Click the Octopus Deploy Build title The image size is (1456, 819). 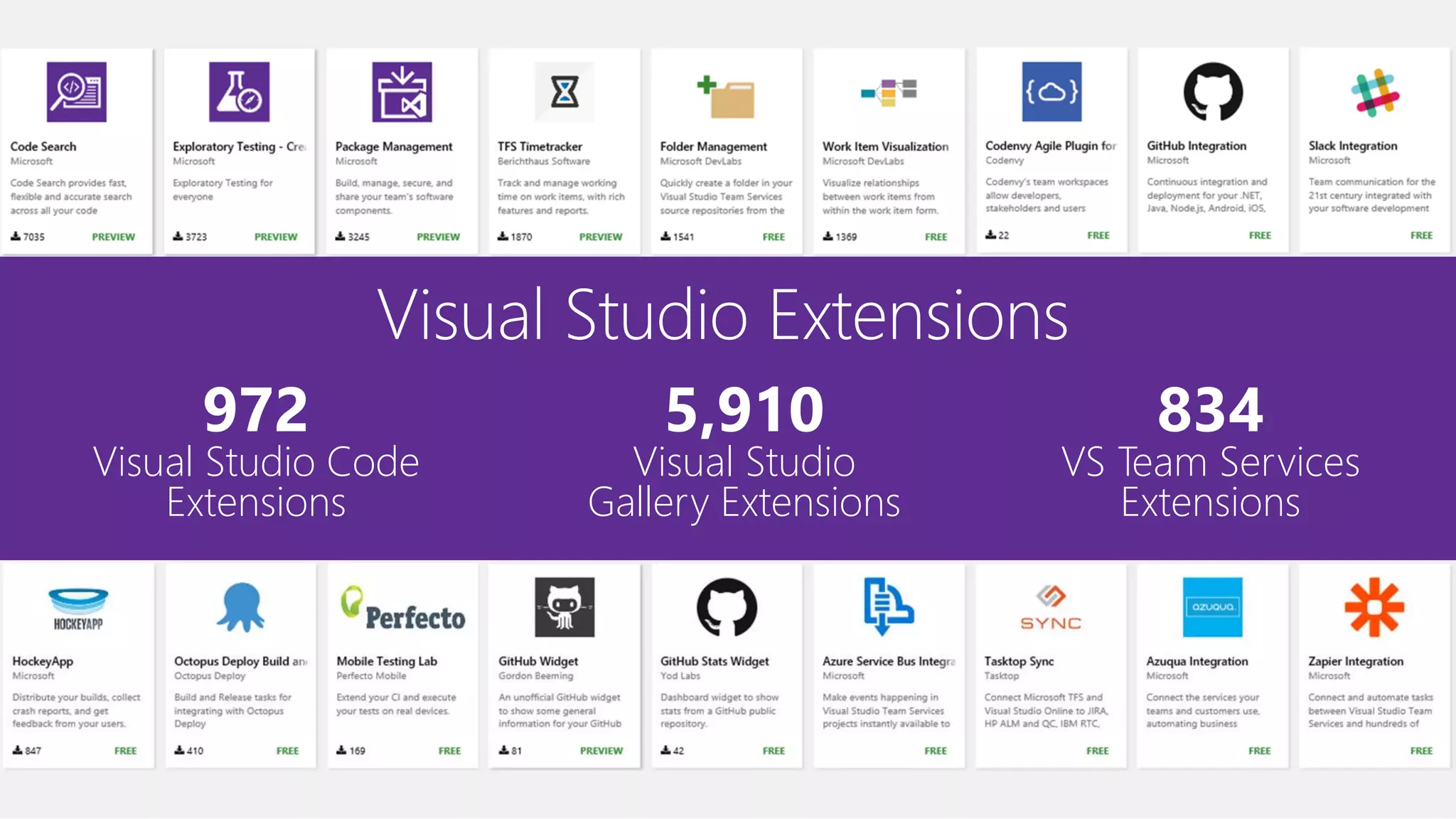pyautogui.click(x=240, y=661)
